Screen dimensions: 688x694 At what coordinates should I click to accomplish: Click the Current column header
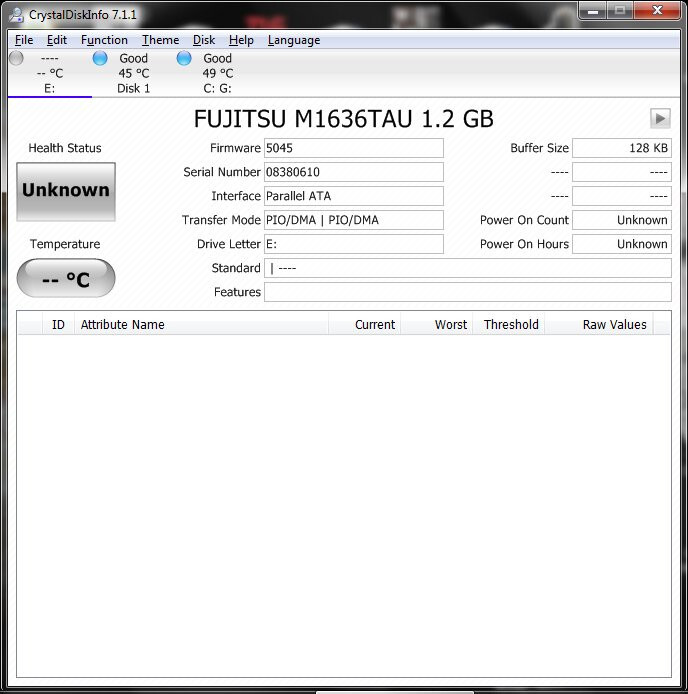point(364,324)
